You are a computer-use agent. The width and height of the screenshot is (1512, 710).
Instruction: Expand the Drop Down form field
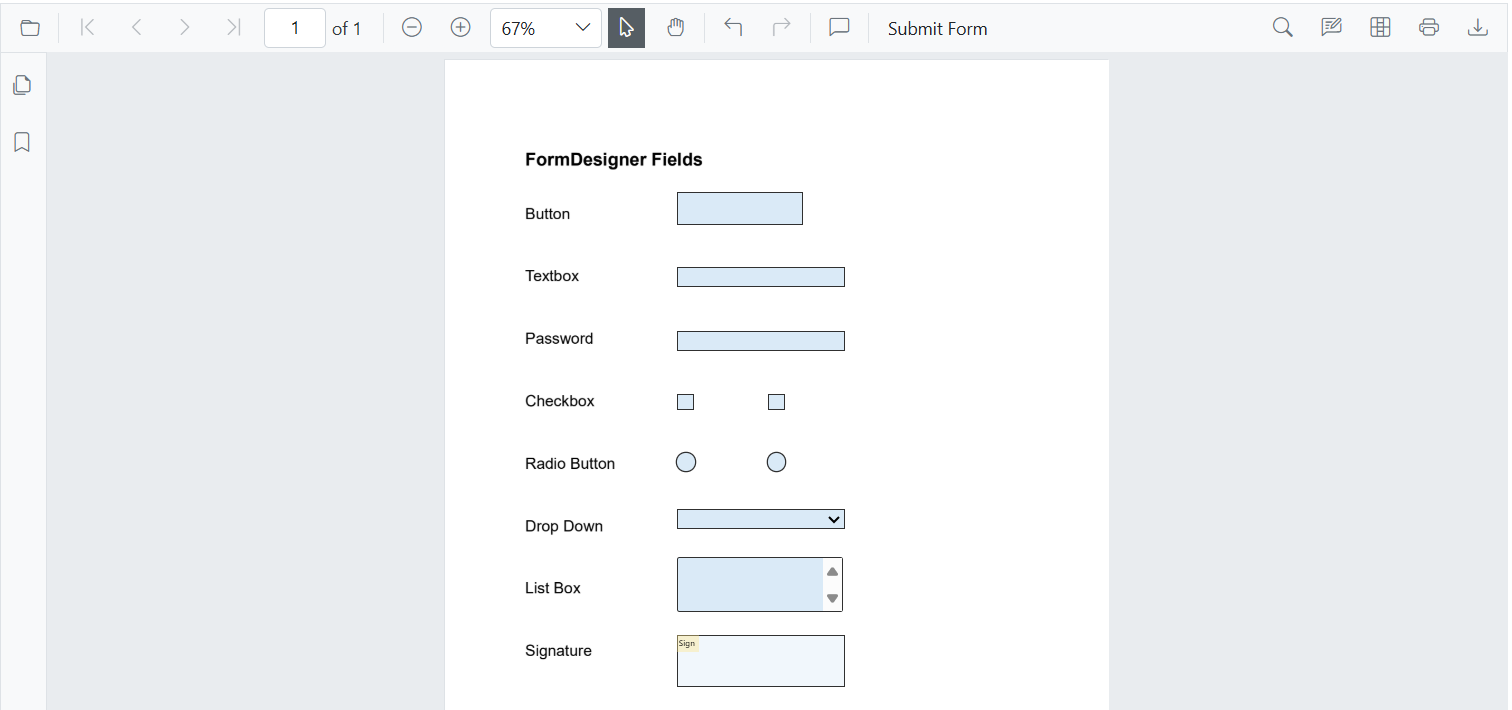(x=761, y=519)
